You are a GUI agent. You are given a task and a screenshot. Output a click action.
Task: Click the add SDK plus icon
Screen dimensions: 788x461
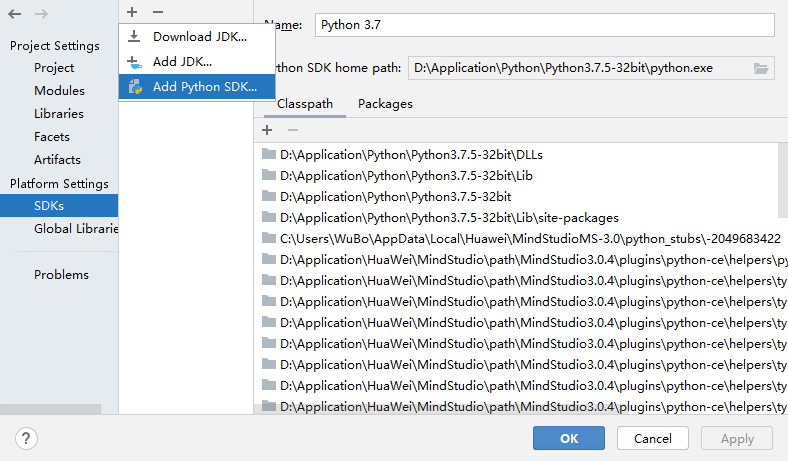(x=132, y=11)
